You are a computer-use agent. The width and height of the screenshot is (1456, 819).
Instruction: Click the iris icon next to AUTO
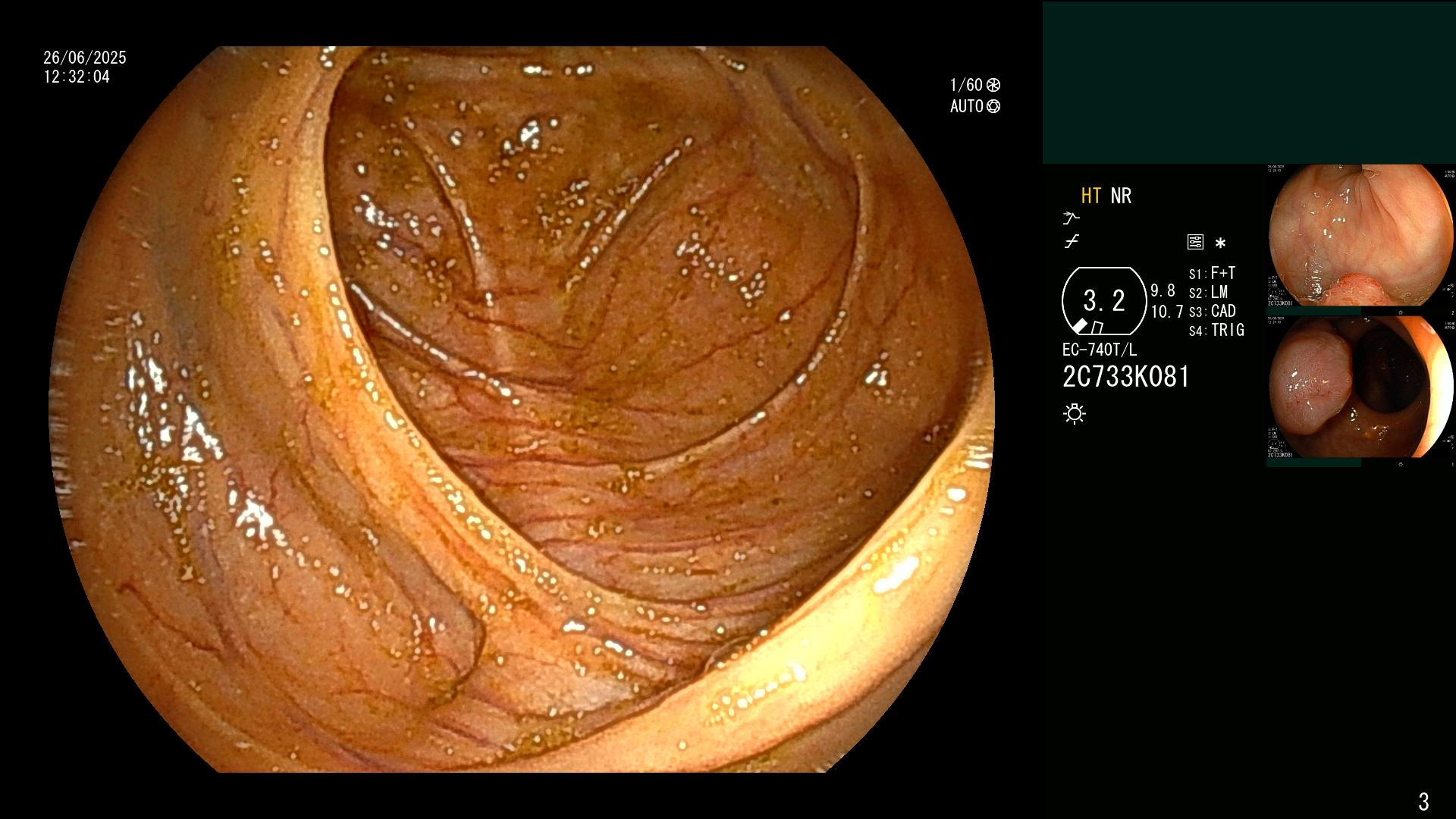[x=993, y=106]
